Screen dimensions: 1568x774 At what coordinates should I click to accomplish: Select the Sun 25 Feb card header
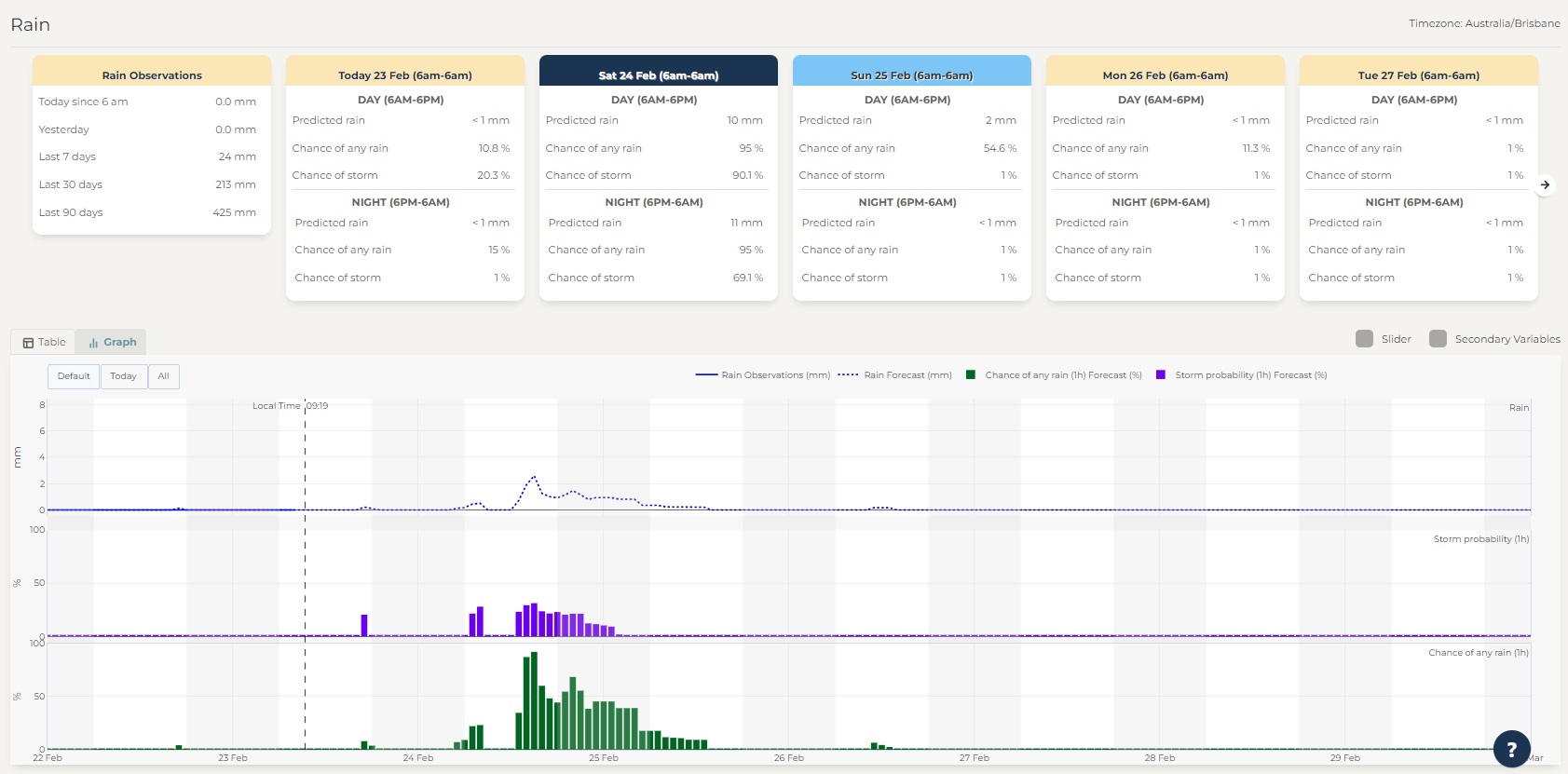(x=912, y=71)
